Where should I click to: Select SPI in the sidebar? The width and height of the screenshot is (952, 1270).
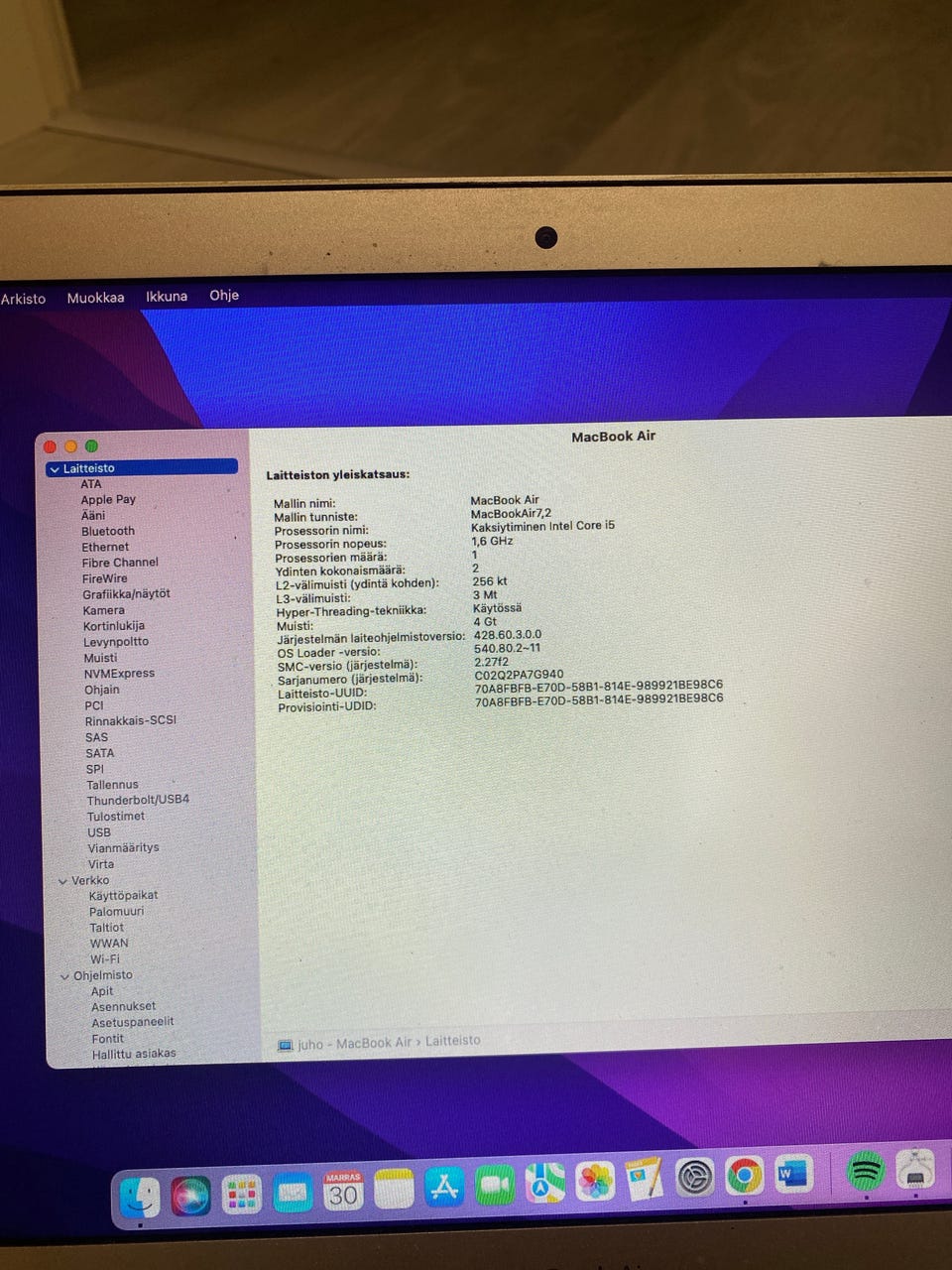[95, 769]
